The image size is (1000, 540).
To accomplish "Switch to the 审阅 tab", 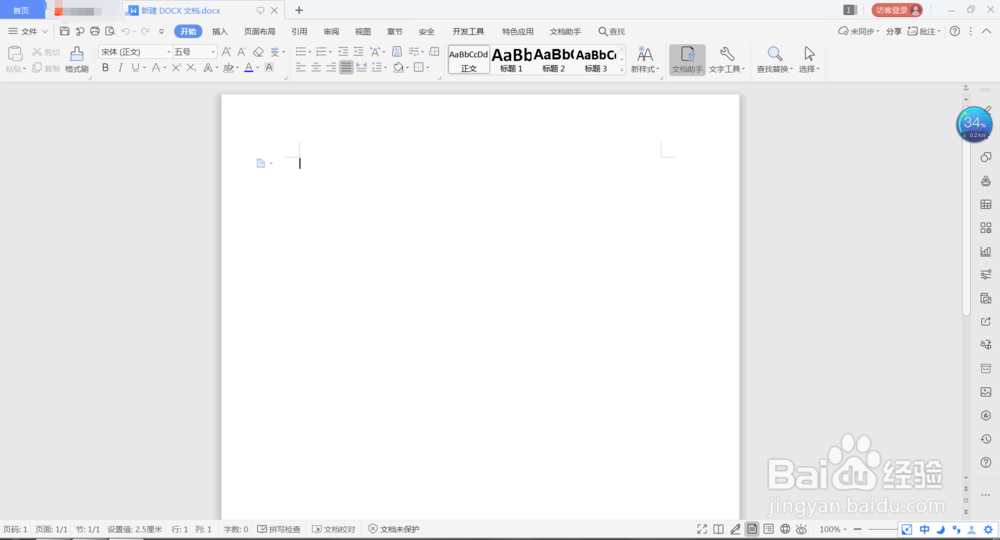I will [x=331, y=31].
